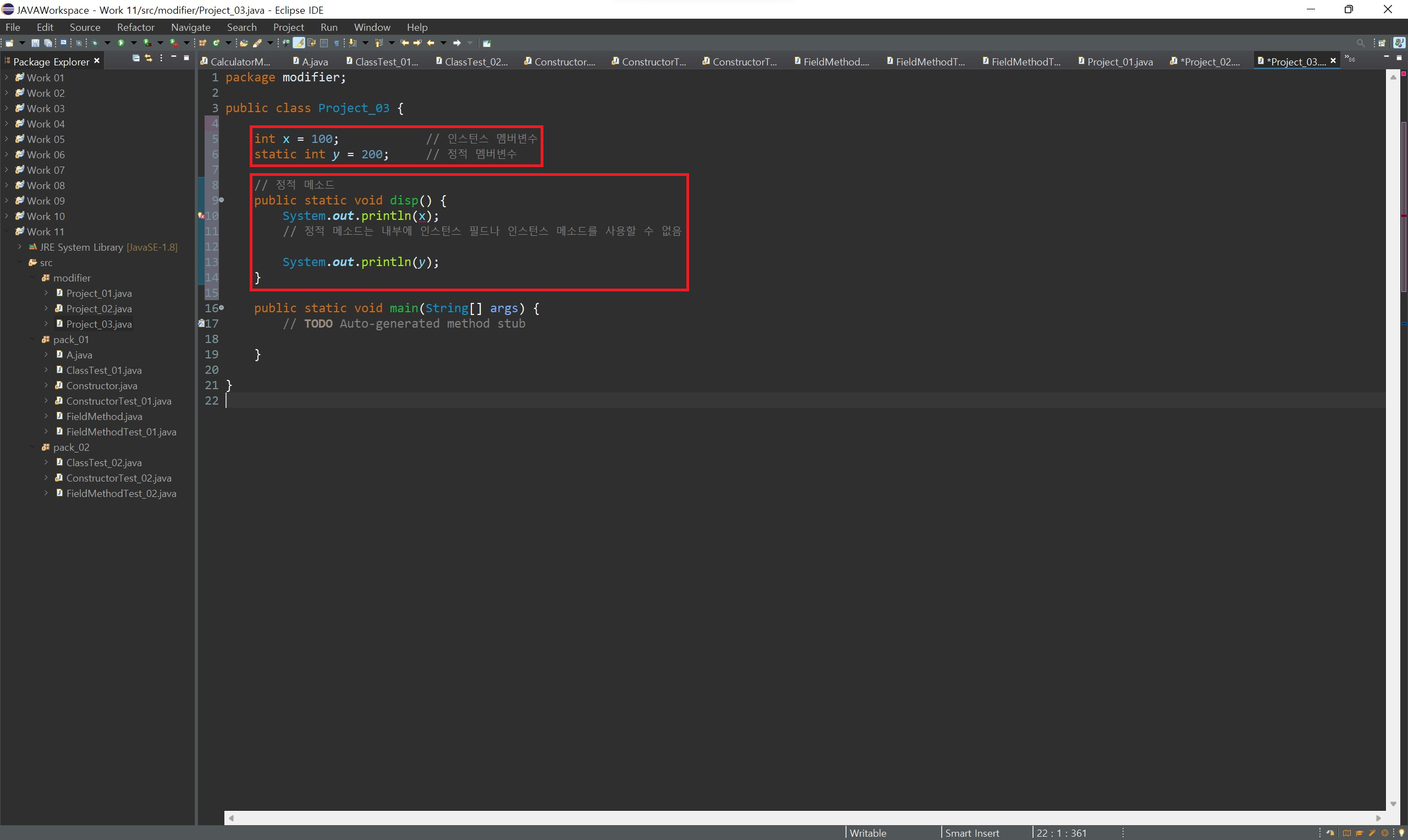The width and height of the screenshot is (1408, 840).
Task: Select FieldMethod.java in the tree
Action: pyautogui.click(x=103, y=417)
